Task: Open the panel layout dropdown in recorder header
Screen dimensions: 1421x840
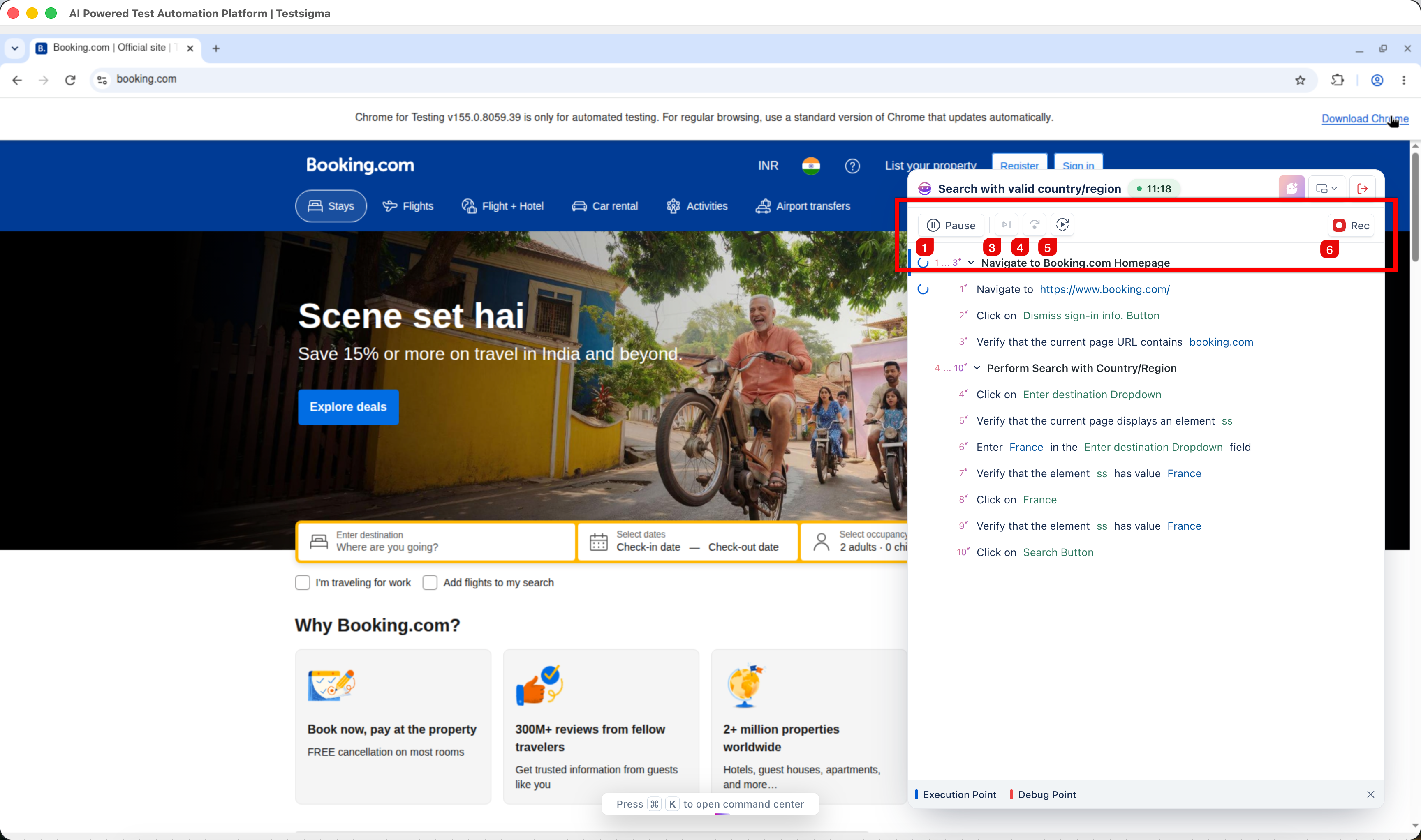Action: [1326, 189]
